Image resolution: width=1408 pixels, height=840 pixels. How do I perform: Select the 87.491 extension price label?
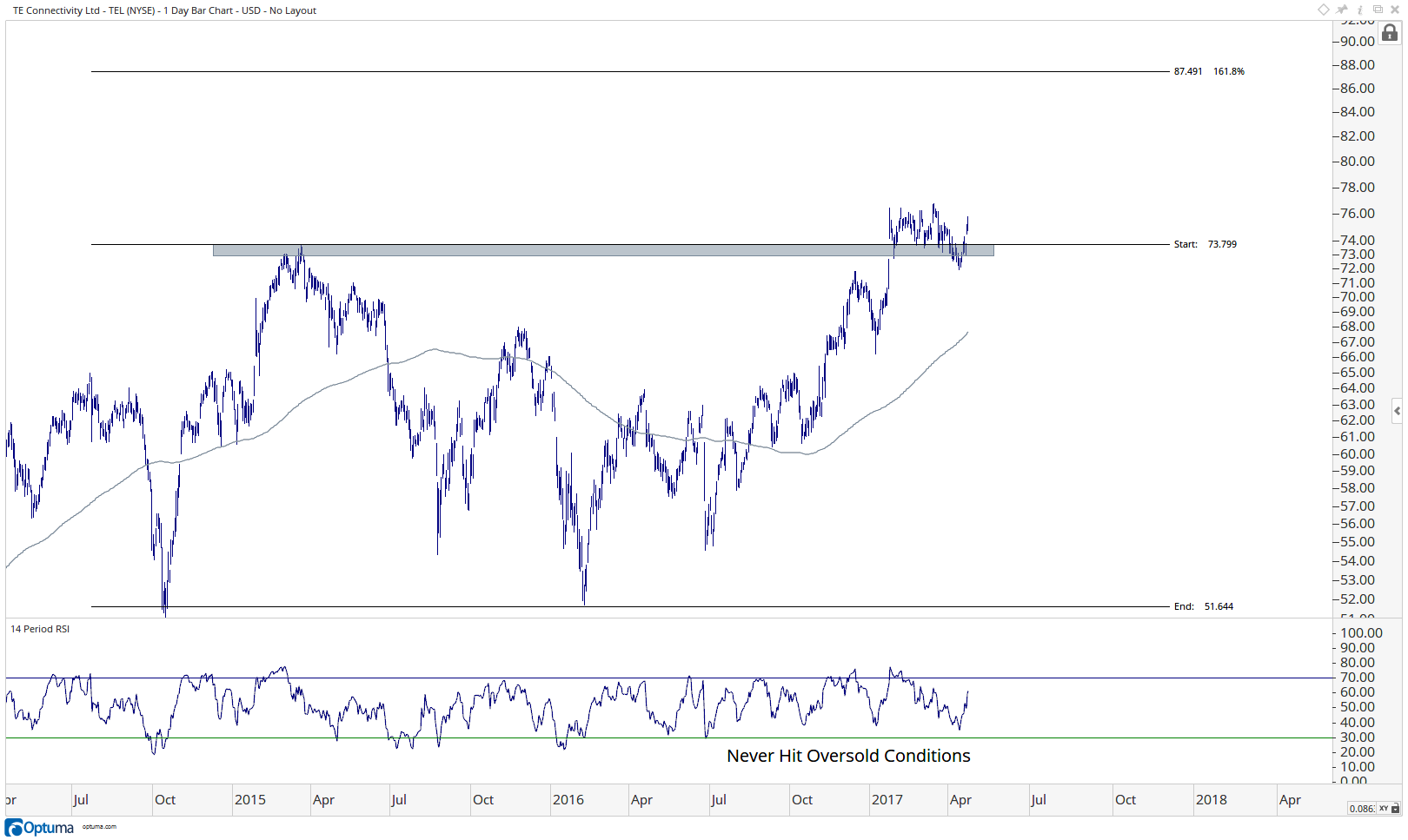click(1188, 71)
